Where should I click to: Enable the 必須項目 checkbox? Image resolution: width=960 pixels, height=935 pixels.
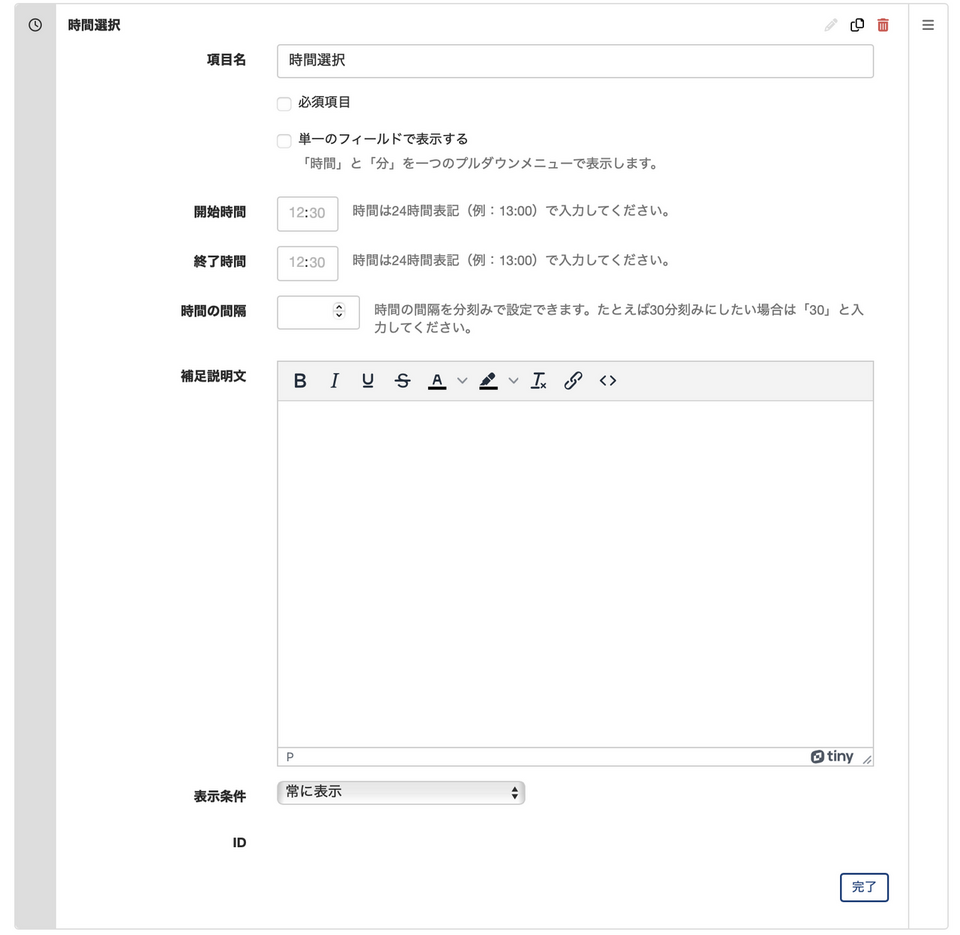[x=285, y=104]
